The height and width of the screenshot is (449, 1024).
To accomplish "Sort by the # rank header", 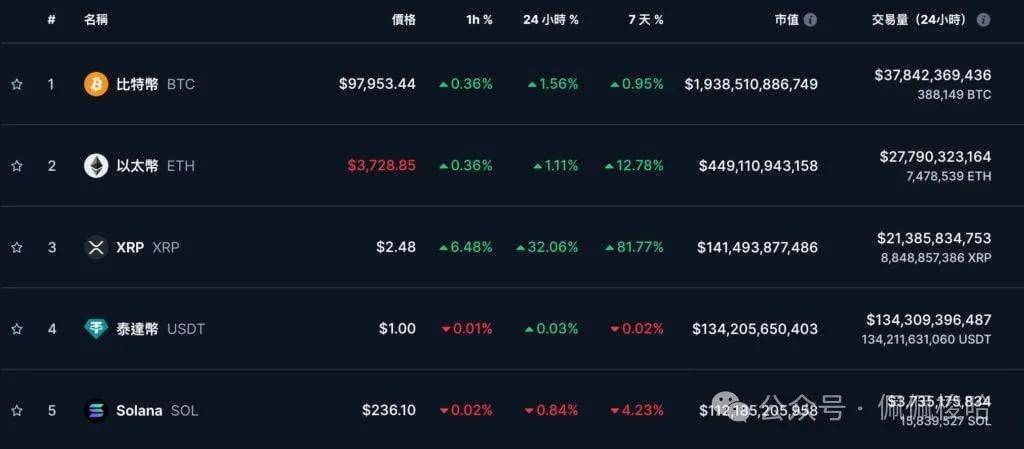I will click(51, 20).
